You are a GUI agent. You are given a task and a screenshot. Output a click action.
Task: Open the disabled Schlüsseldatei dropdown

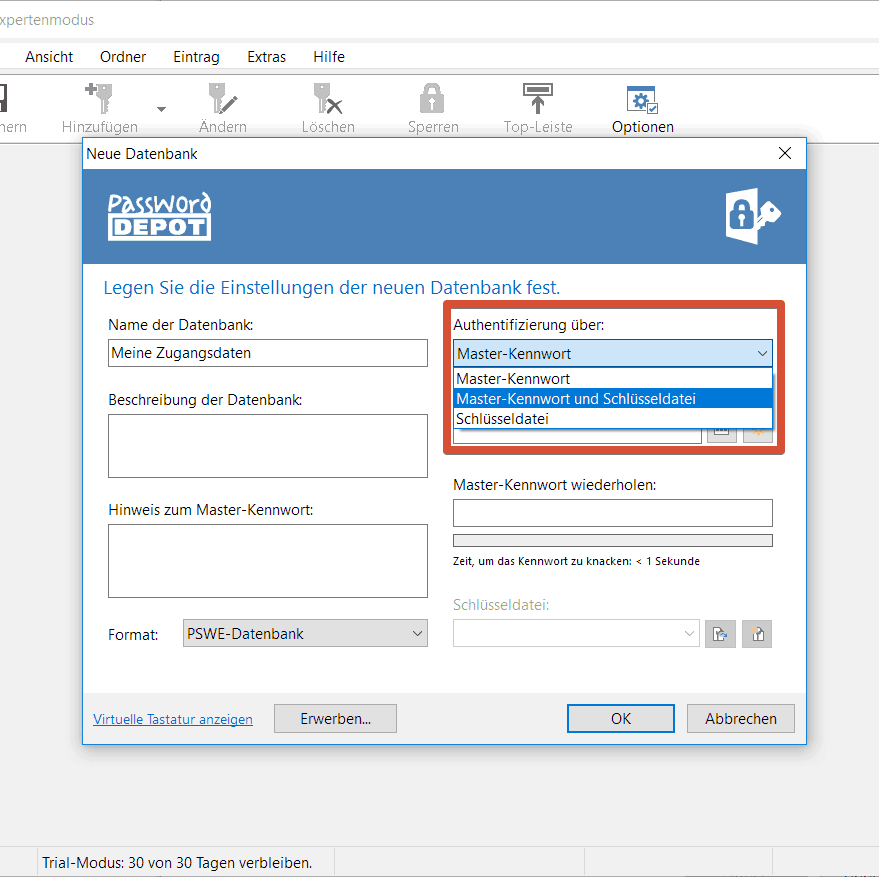coord(576,633)
